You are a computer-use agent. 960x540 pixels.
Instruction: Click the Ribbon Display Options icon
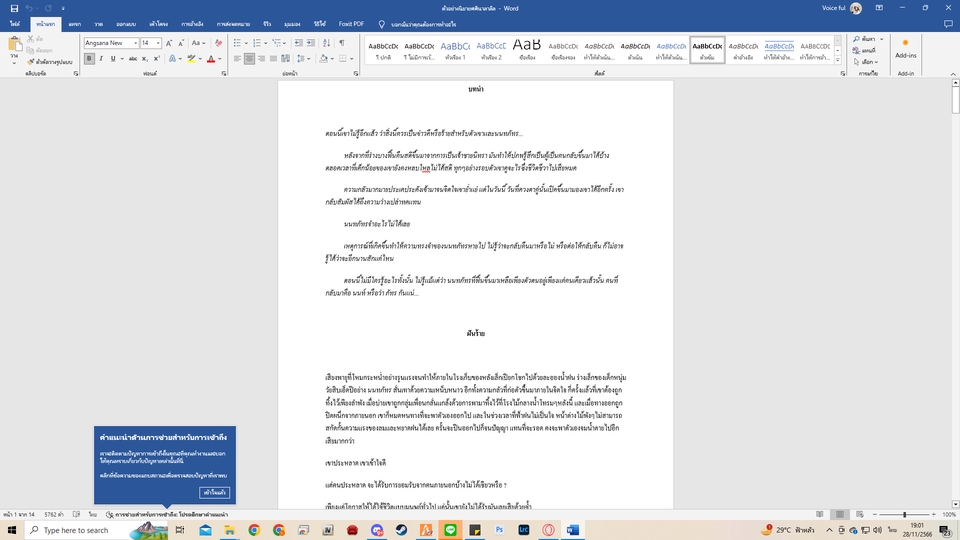click(x=879, y=8)
